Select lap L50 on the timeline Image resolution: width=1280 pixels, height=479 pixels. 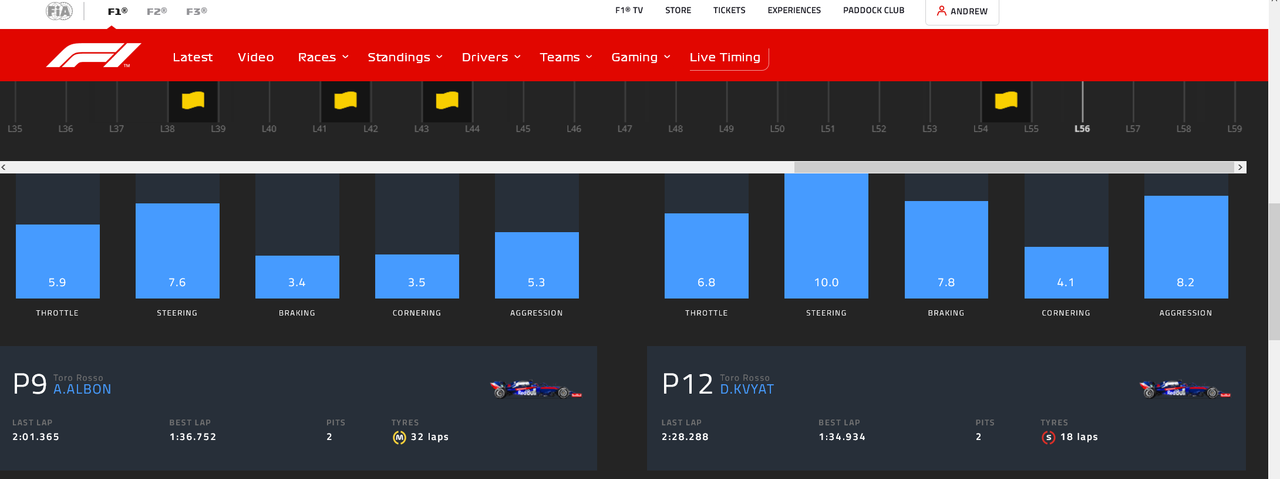777,129
